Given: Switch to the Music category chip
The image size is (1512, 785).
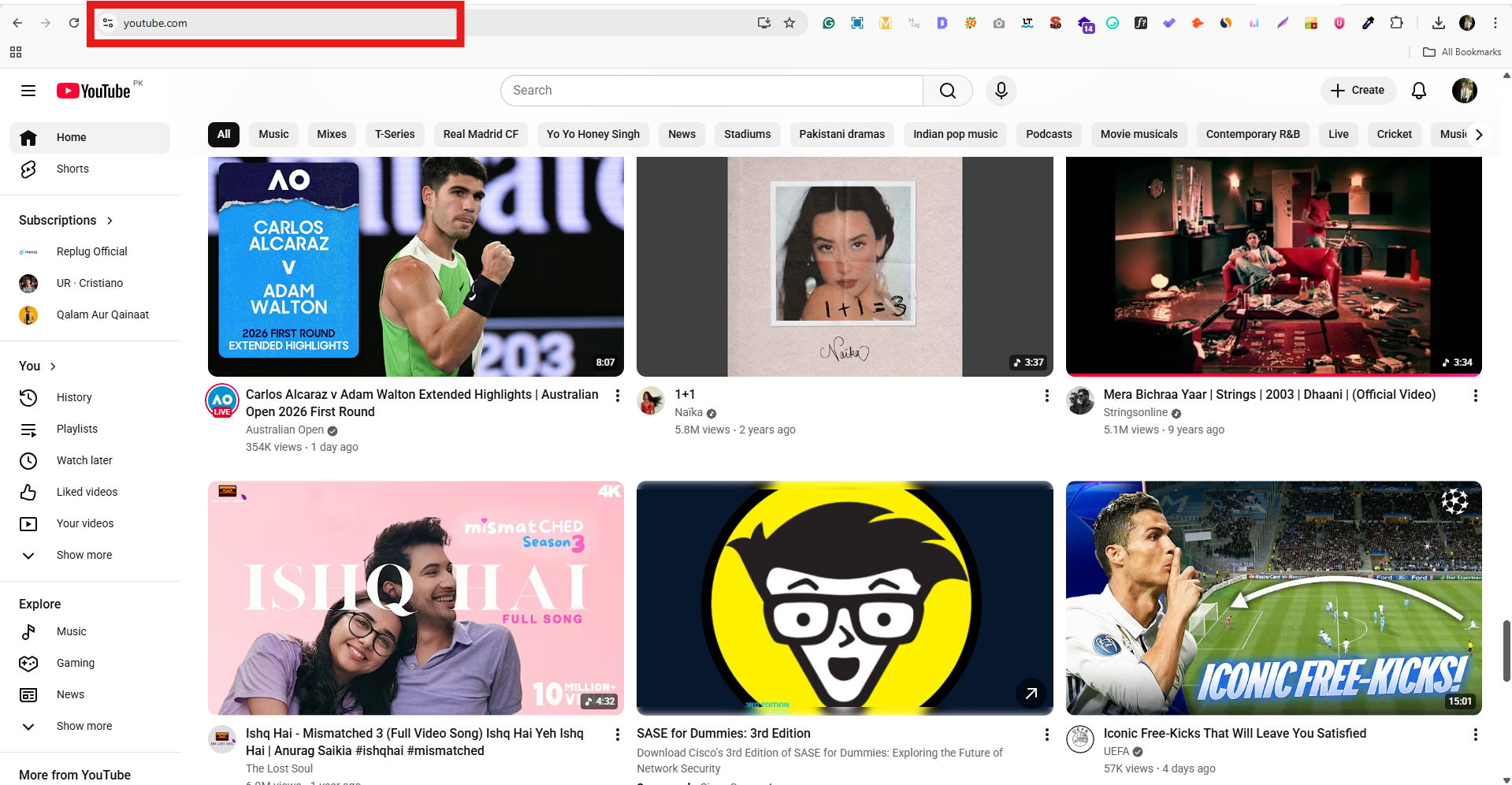Looking at the screenshot, I should (x=273, y=134).
